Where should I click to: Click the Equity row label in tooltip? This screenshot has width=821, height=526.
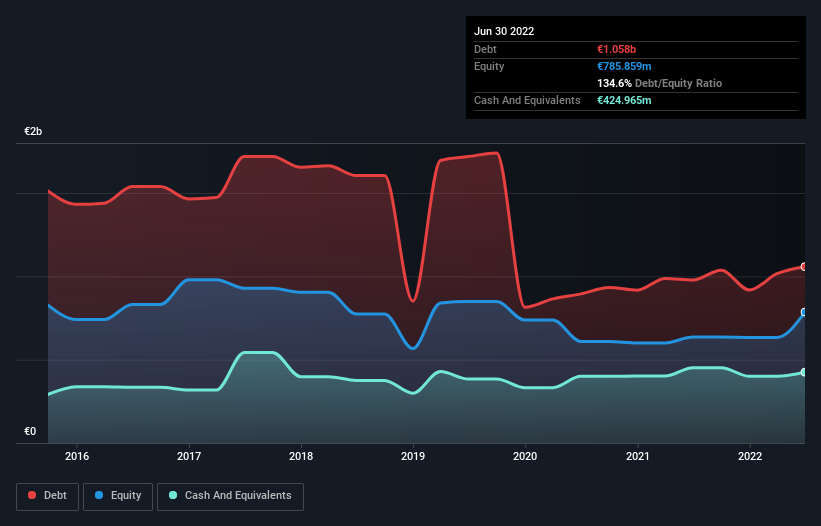pyautogui.click(x=489, y=66)
